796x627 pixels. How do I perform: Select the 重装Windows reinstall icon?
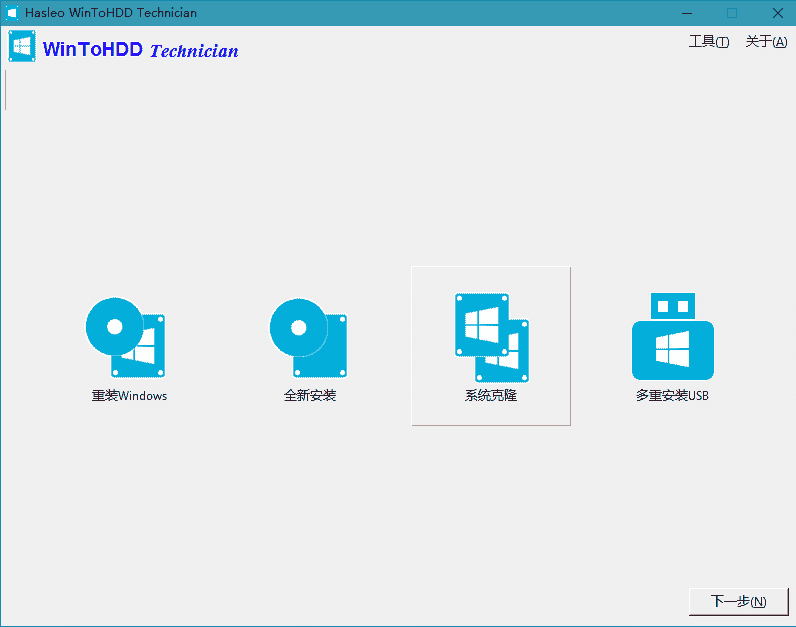125,338
